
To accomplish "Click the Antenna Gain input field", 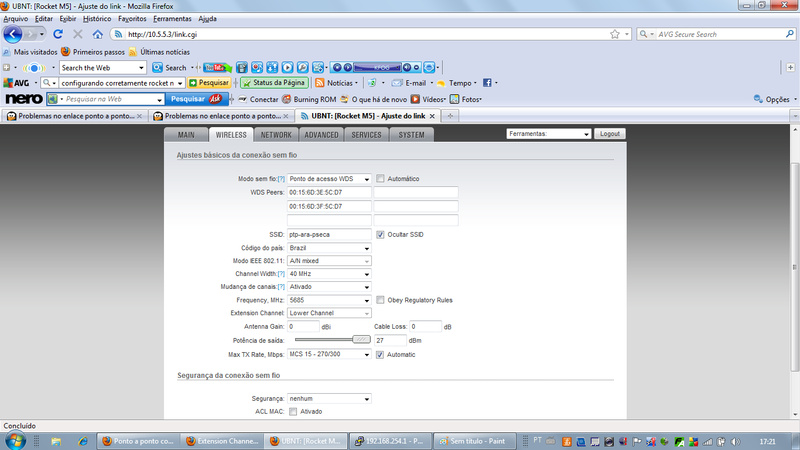I will click(x=304, y=327).
